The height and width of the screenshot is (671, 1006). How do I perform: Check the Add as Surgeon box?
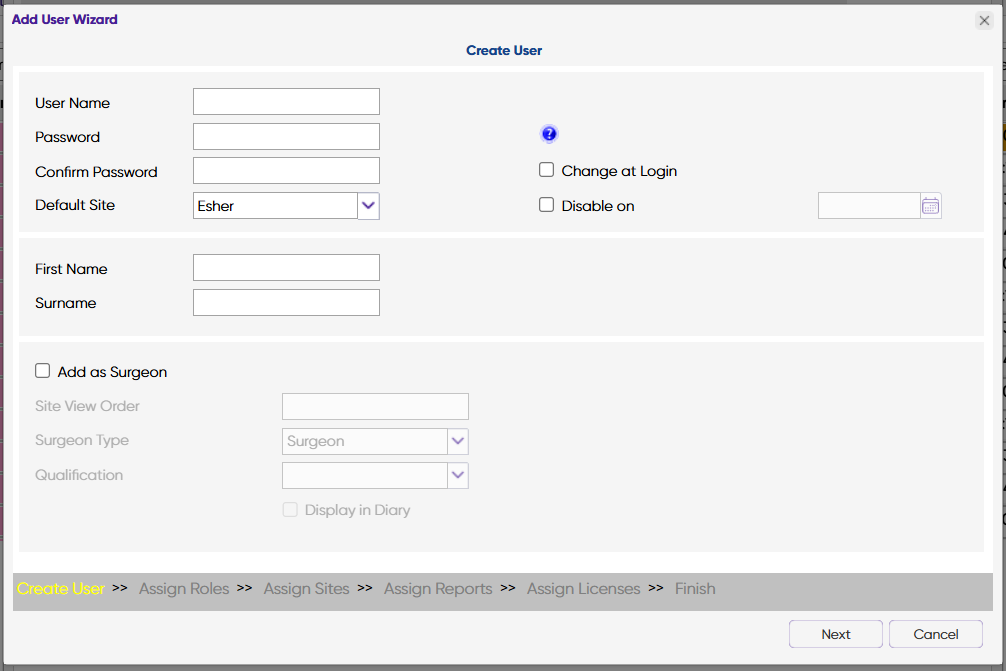click(x=42, y=371)
